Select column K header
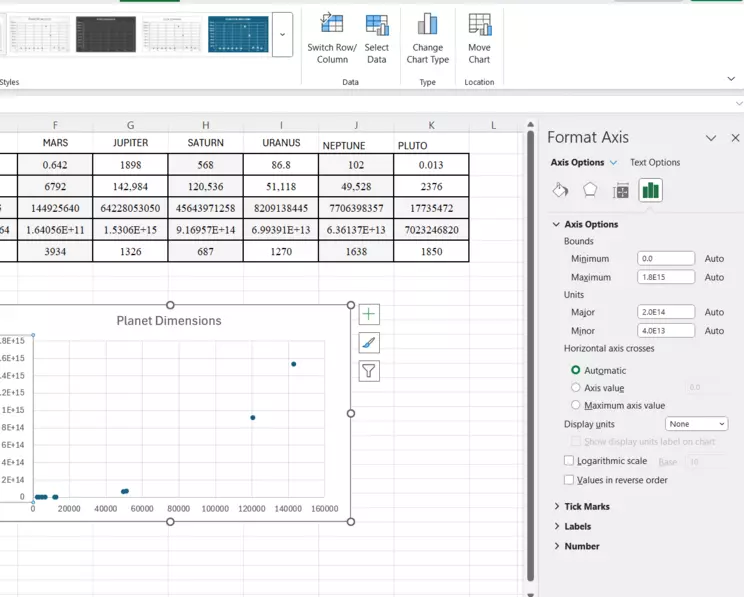Screen dimensions: 744x597 pos(431,125)
